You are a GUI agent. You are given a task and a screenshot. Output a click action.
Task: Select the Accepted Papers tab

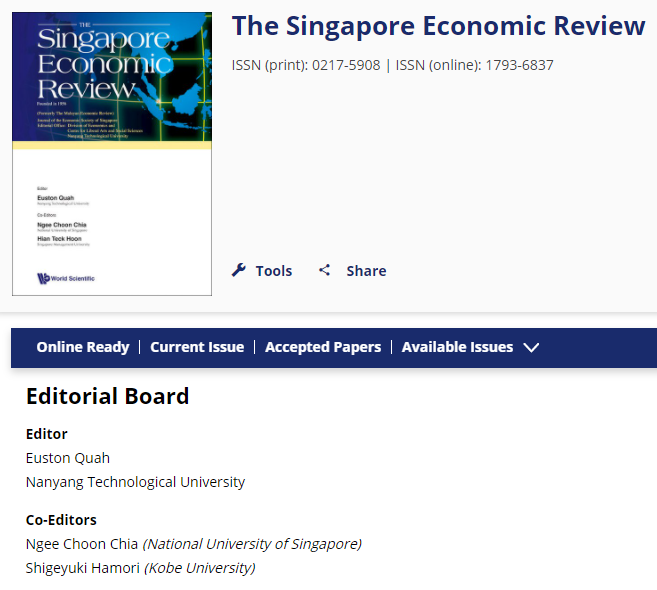click(x=323, y=347)
